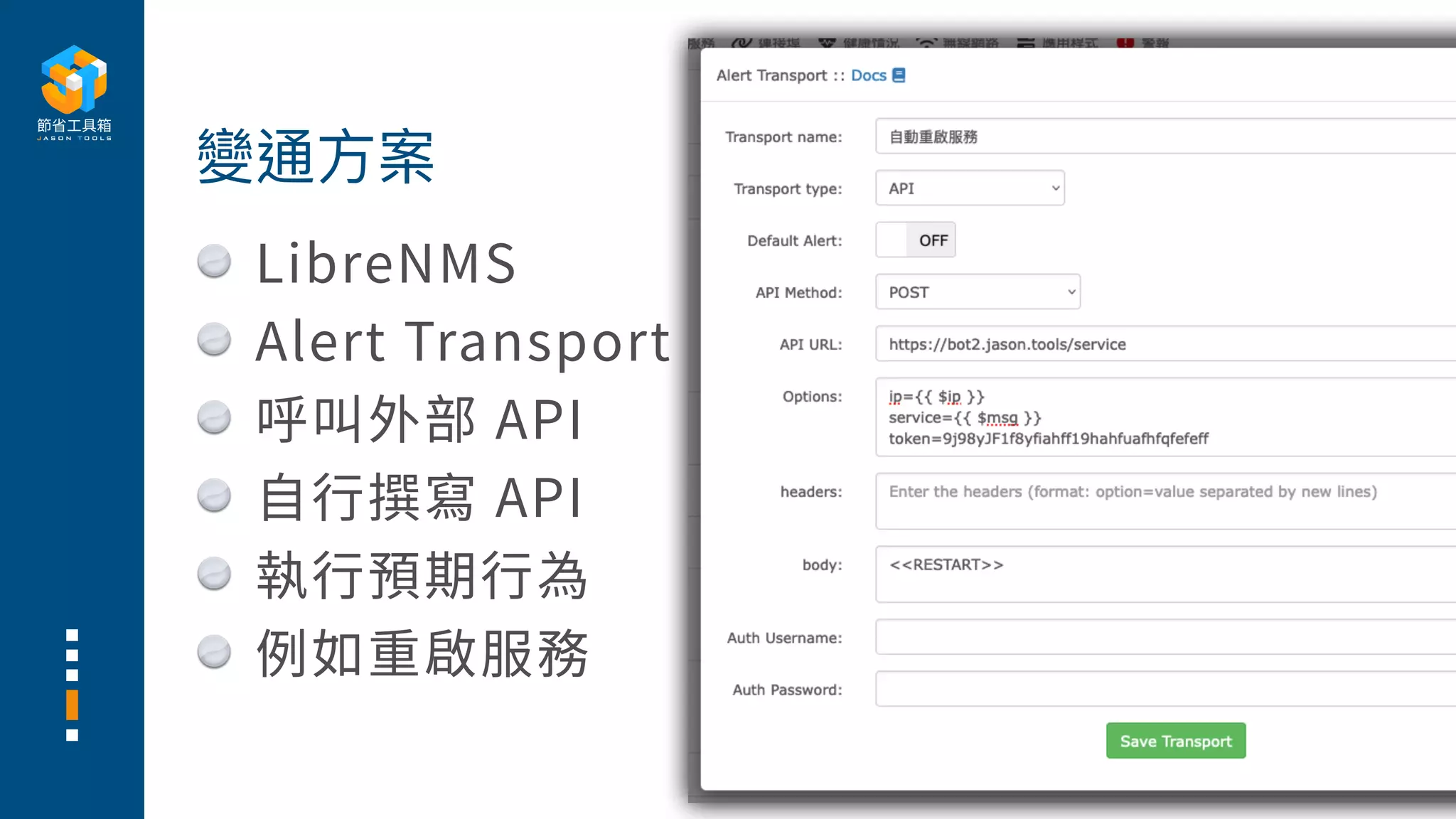This screenshot has width=1456, height=819.
Task: Click the Transport name input field
Action: click(x=1166, y=136)
